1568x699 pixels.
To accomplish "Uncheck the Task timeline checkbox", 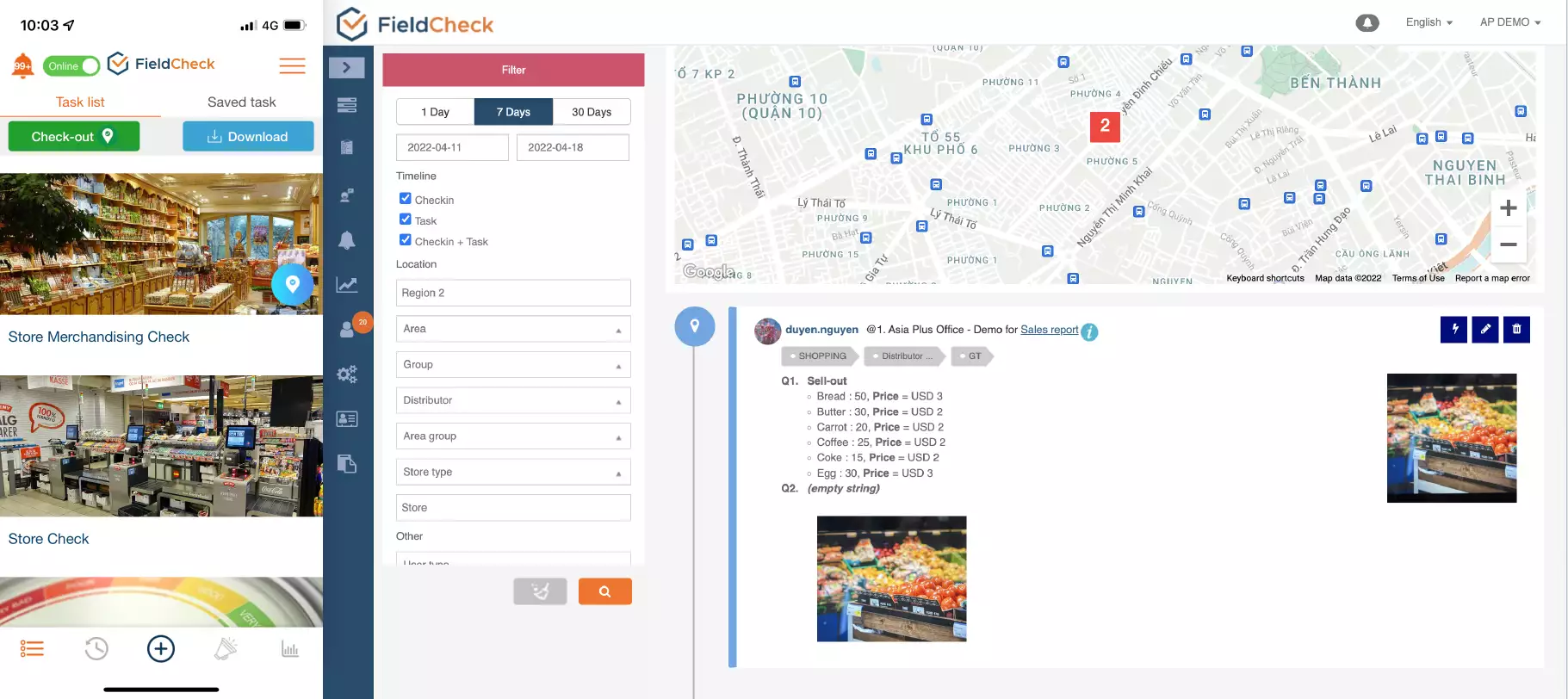I will click(406, 220).
